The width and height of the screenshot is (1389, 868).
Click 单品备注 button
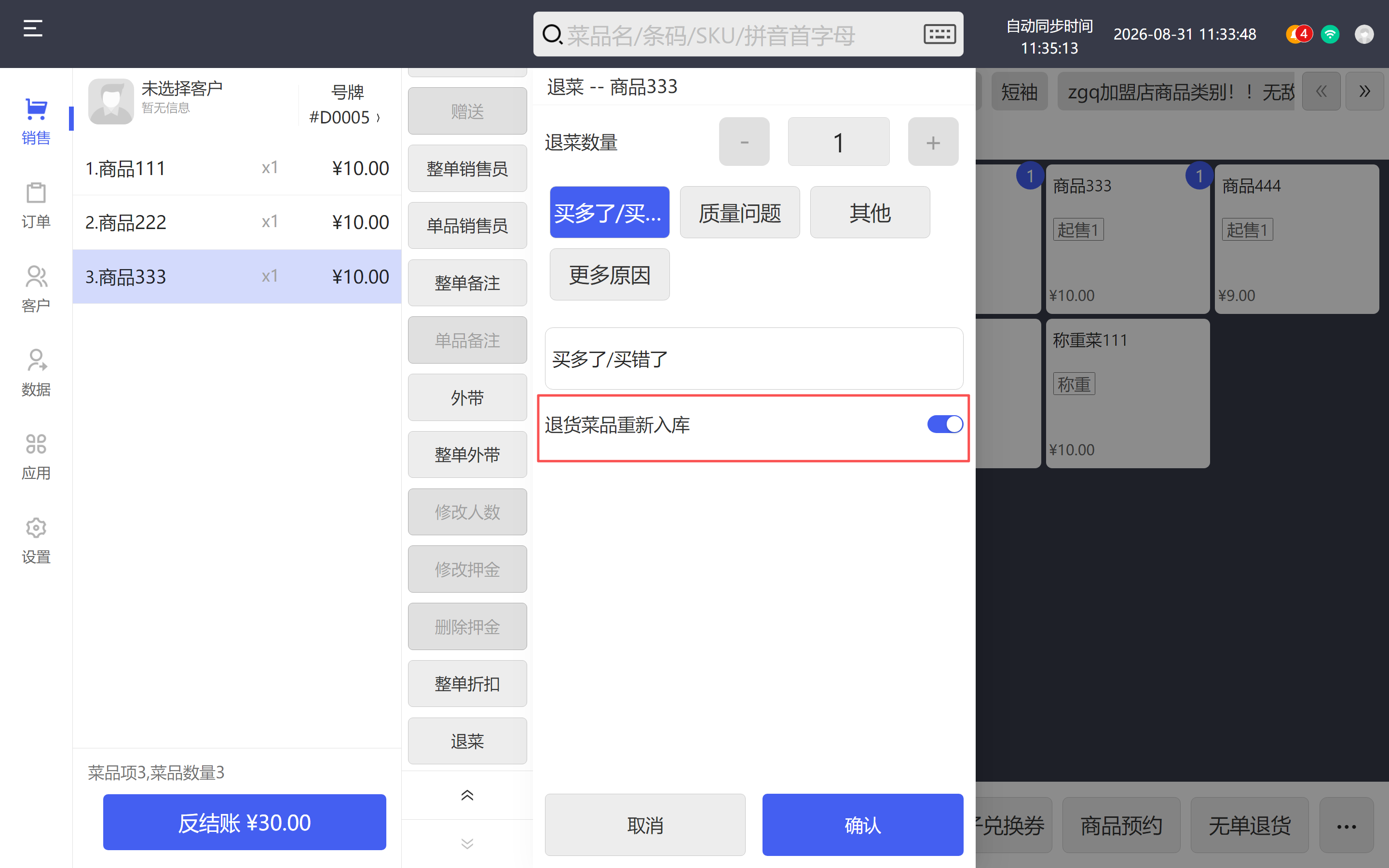pos(467,340)
